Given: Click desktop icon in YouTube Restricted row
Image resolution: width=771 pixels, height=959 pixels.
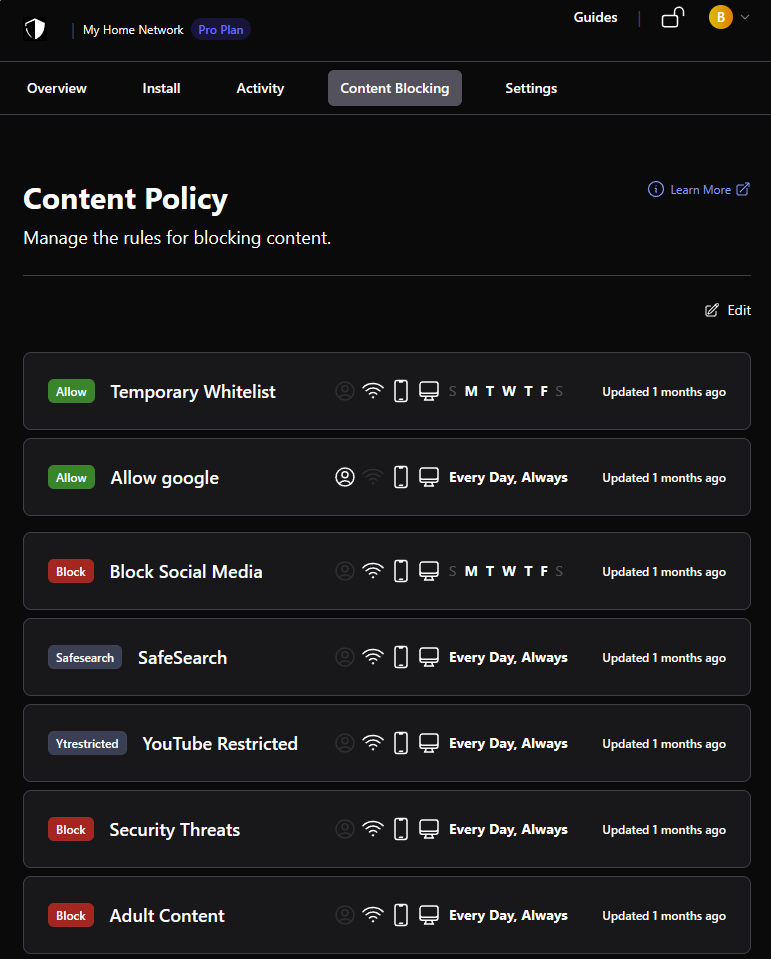Looking at the screenshot, I should pyautogui.click(x=429, y=743).
